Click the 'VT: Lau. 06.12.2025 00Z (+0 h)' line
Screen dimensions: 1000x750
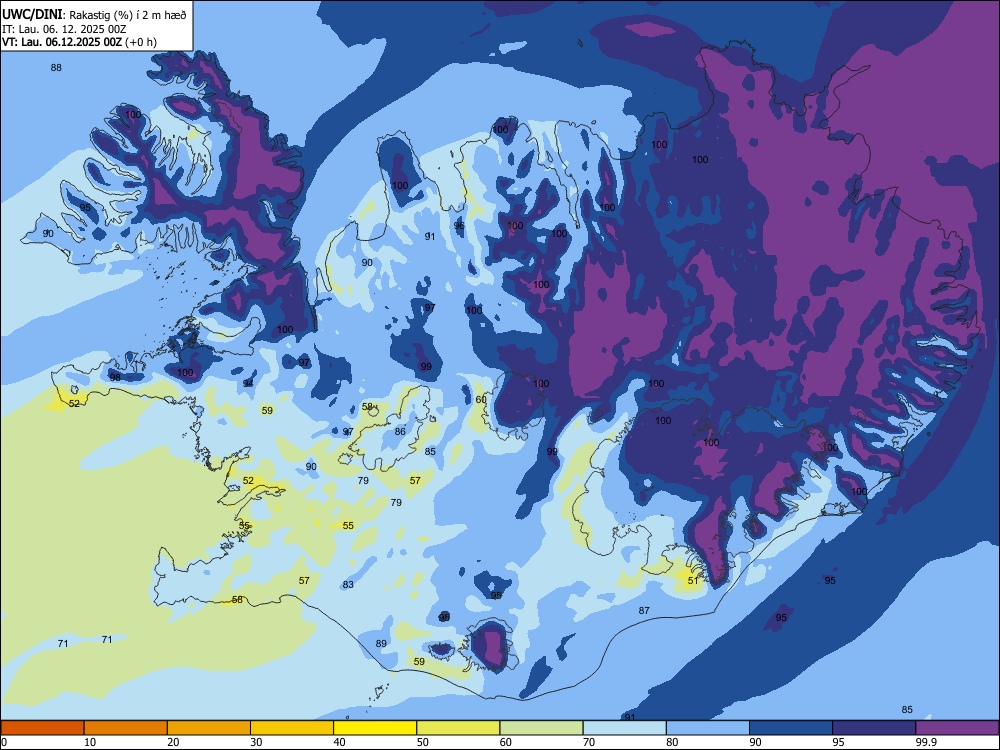tap(79, 43)
